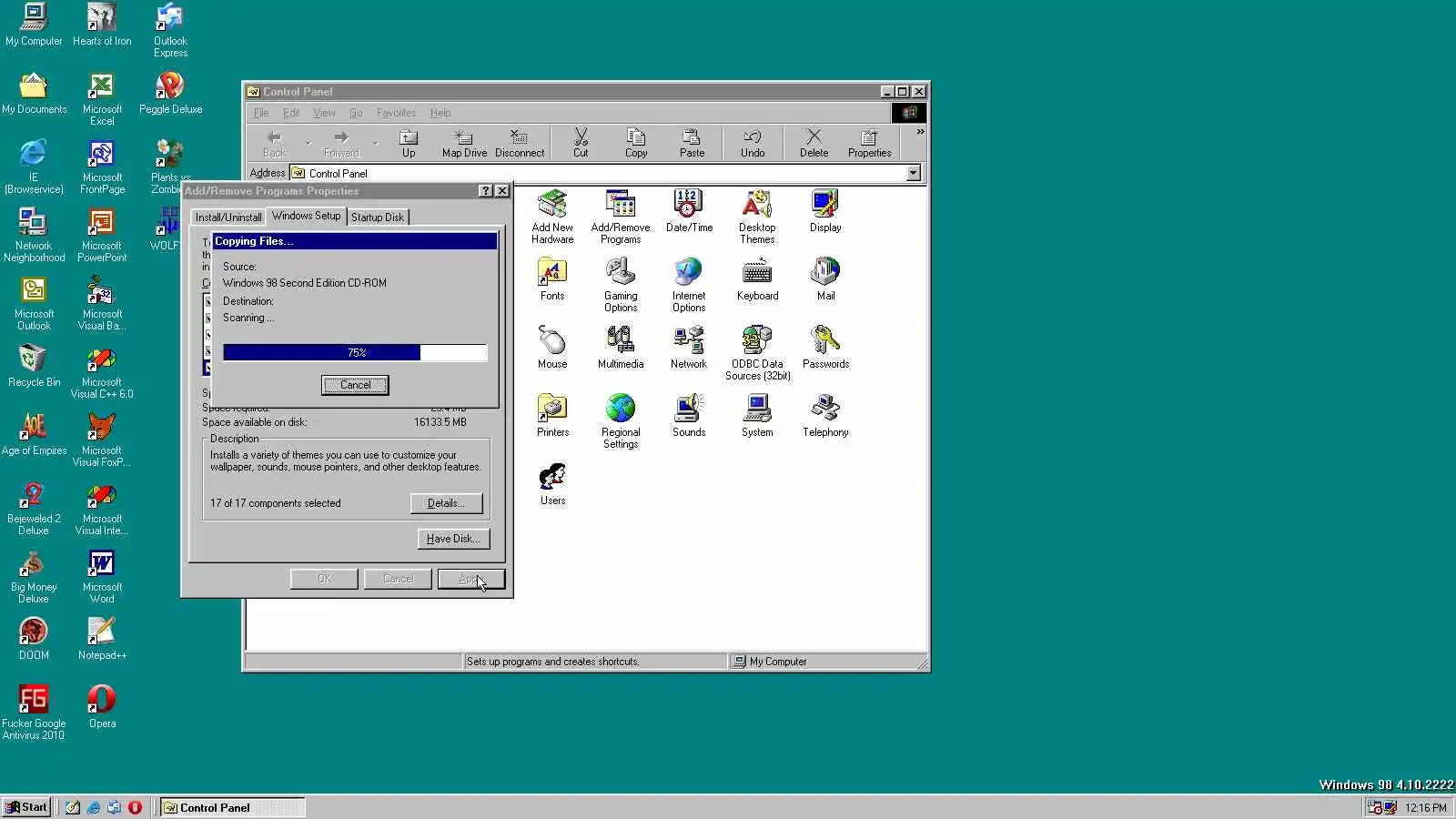Open the Date/Time applet
This screenshot has width=1456, height=819.
tap(689, 211)
